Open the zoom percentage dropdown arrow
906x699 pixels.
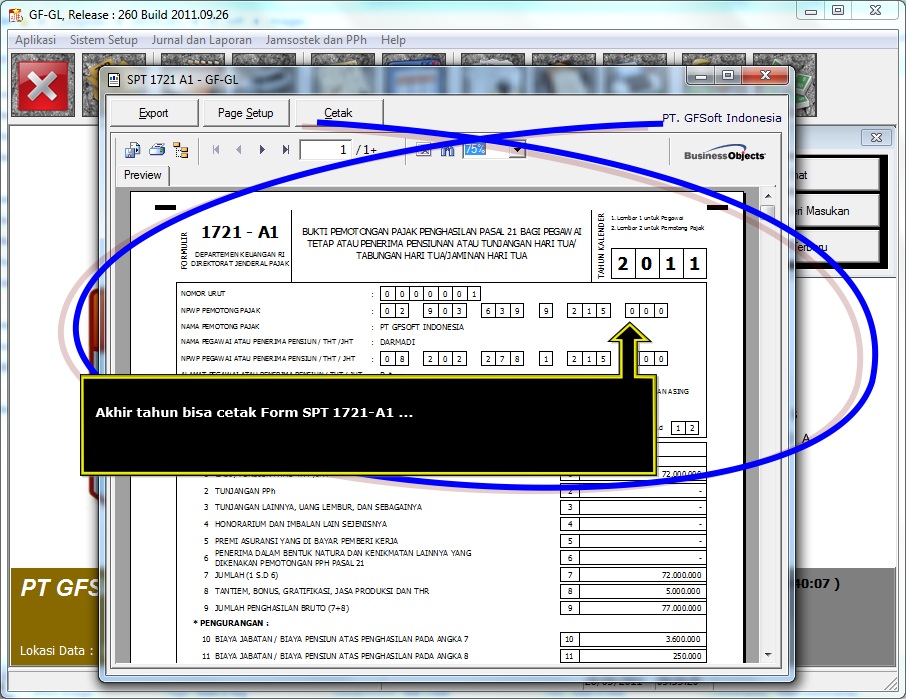pyautogui.click(x=518, y=149)
